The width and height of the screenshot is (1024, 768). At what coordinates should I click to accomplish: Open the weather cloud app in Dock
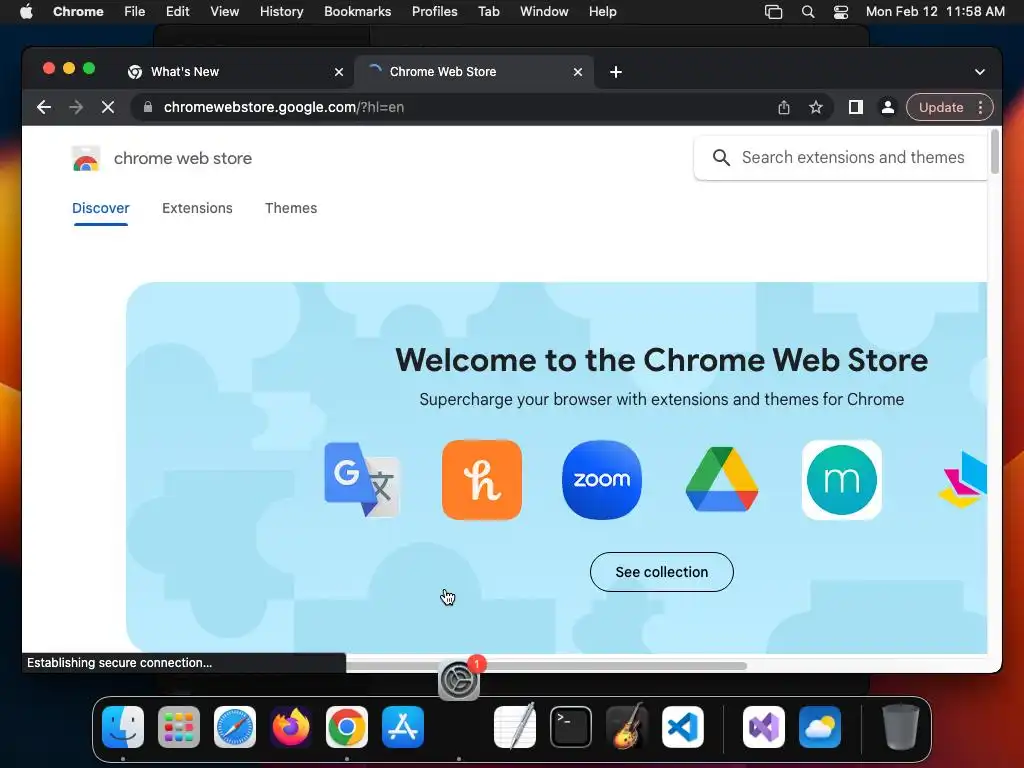pos(820,727)
